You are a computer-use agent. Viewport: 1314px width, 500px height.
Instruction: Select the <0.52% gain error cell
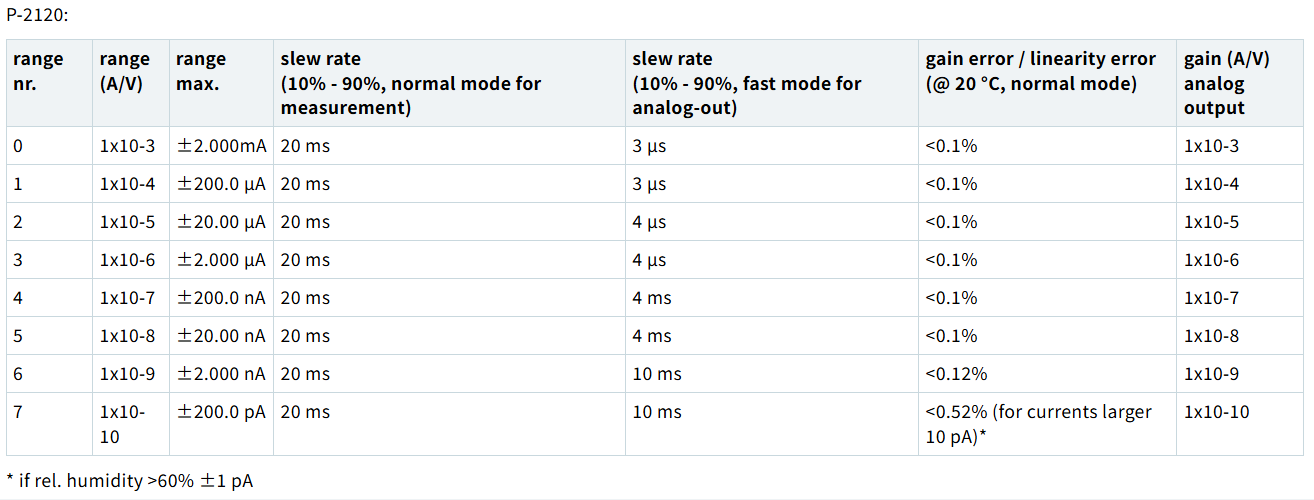coord(1038,424)
